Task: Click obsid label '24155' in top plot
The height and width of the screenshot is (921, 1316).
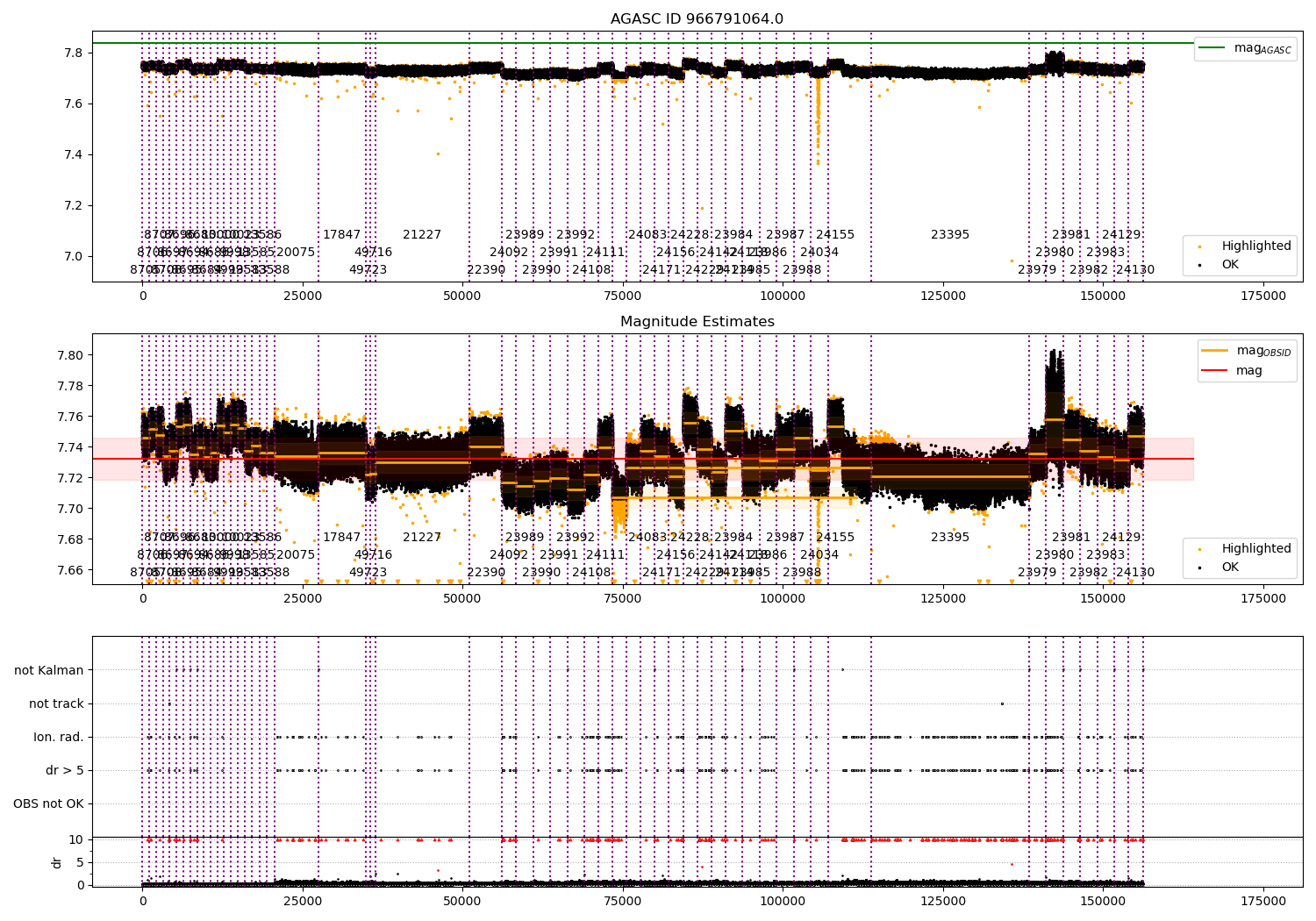Action: [x=835, y=234]
